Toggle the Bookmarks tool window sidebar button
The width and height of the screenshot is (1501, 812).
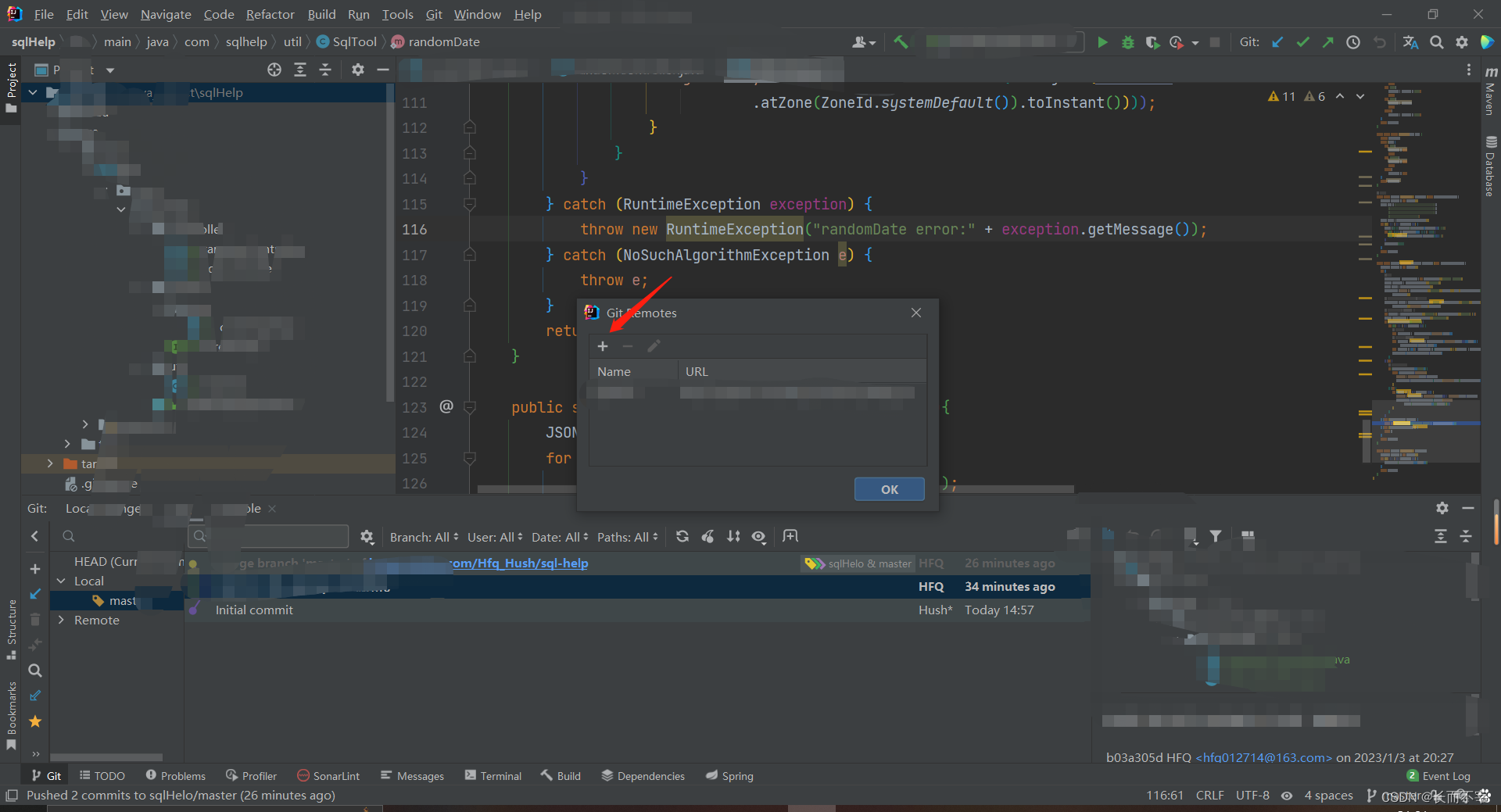click(x=11, y=716)
